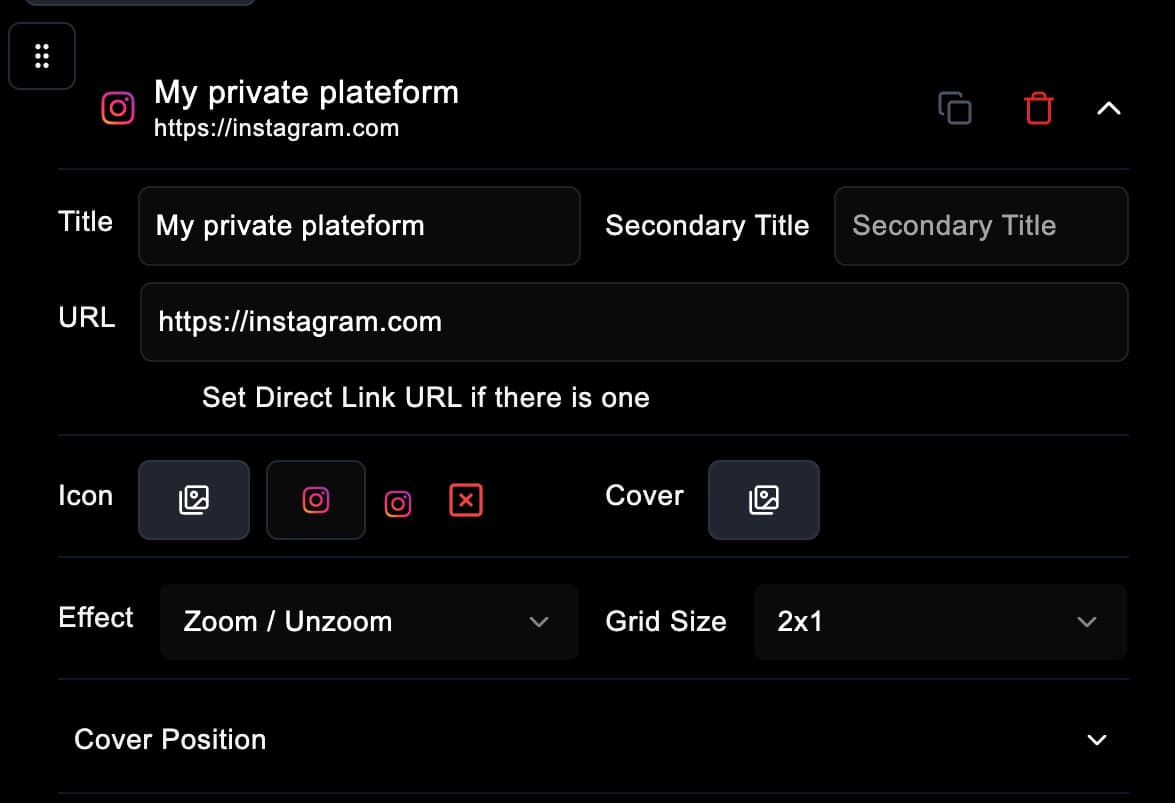Click the chevron arrow inside Grid Size selector

[1087, 622]
